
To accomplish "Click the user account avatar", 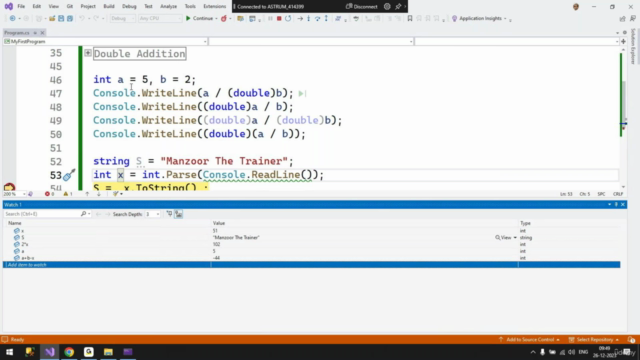I will coord(576,7).
